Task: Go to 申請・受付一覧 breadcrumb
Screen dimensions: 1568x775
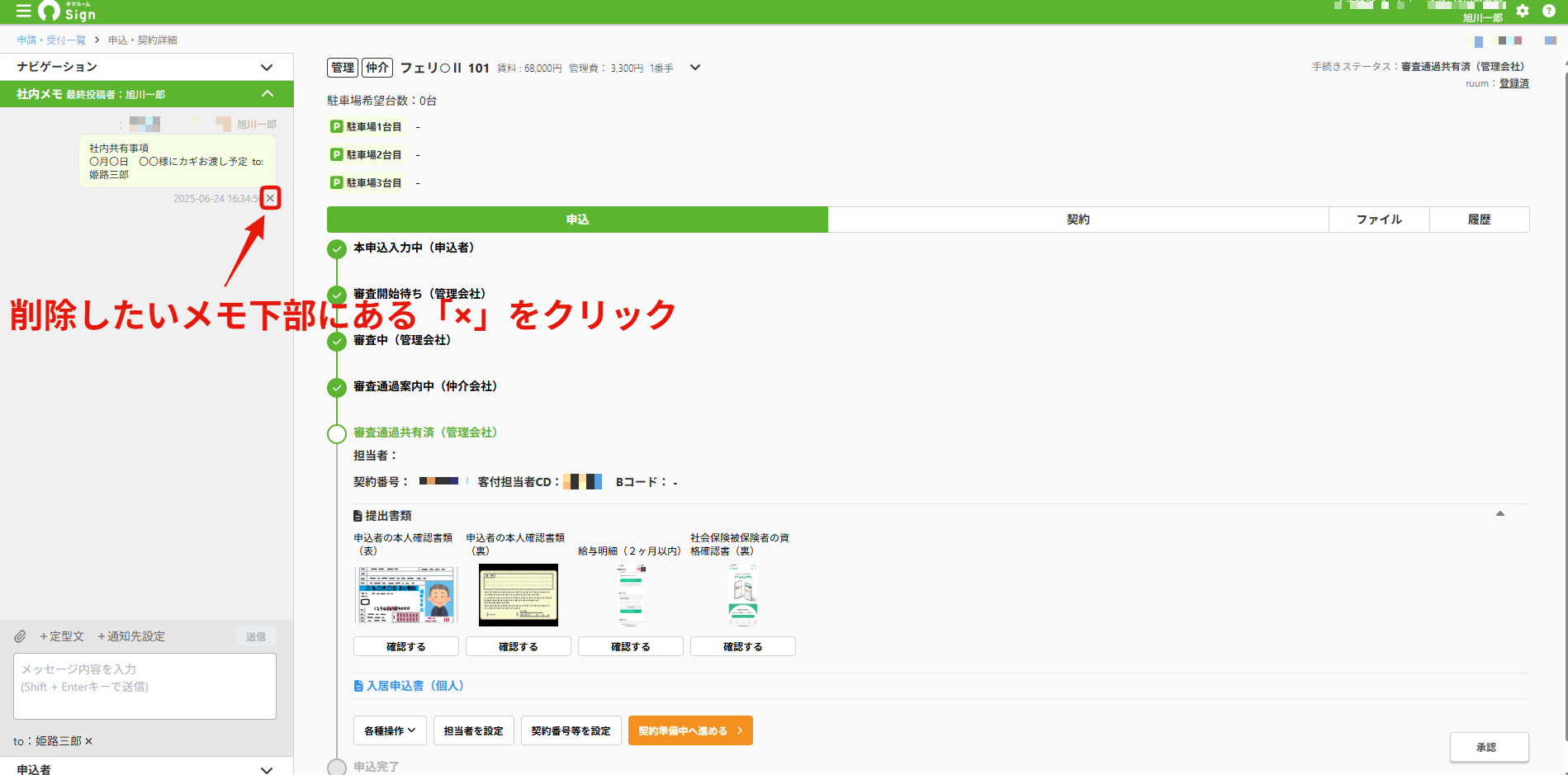Action: coord(51,40)
